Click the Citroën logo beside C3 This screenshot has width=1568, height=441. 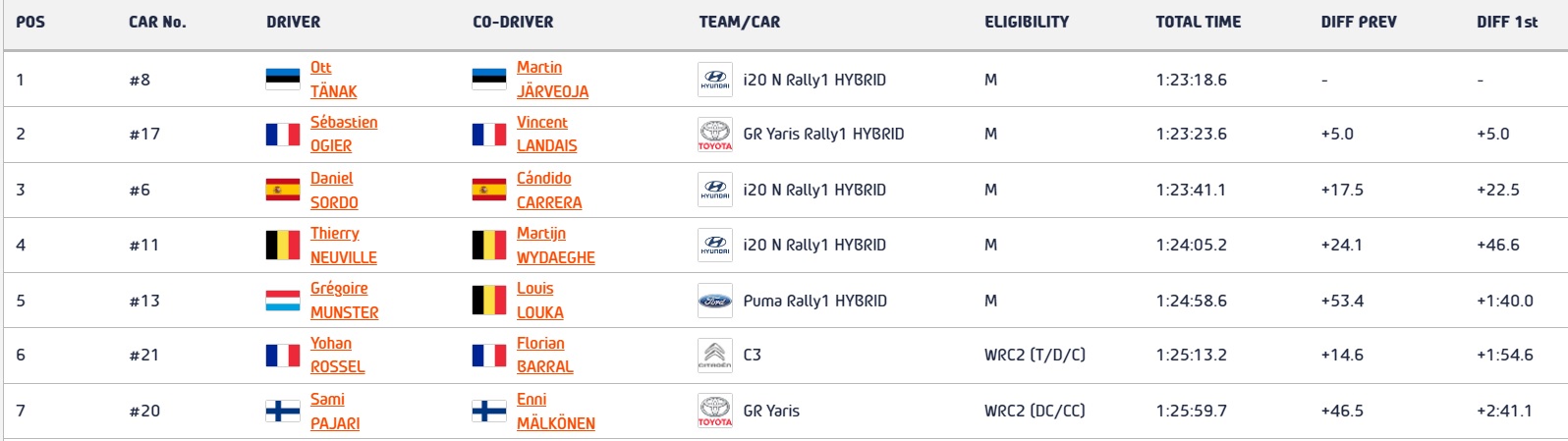pyautogui.click(x=714, y=355)
